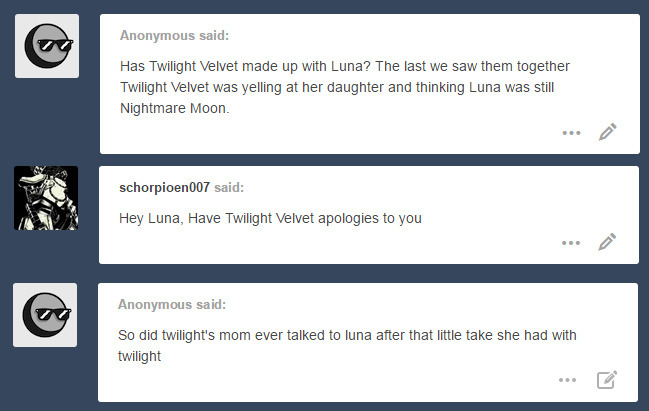Click pencil icon on first Anonymous ask

tap(608, 132)
